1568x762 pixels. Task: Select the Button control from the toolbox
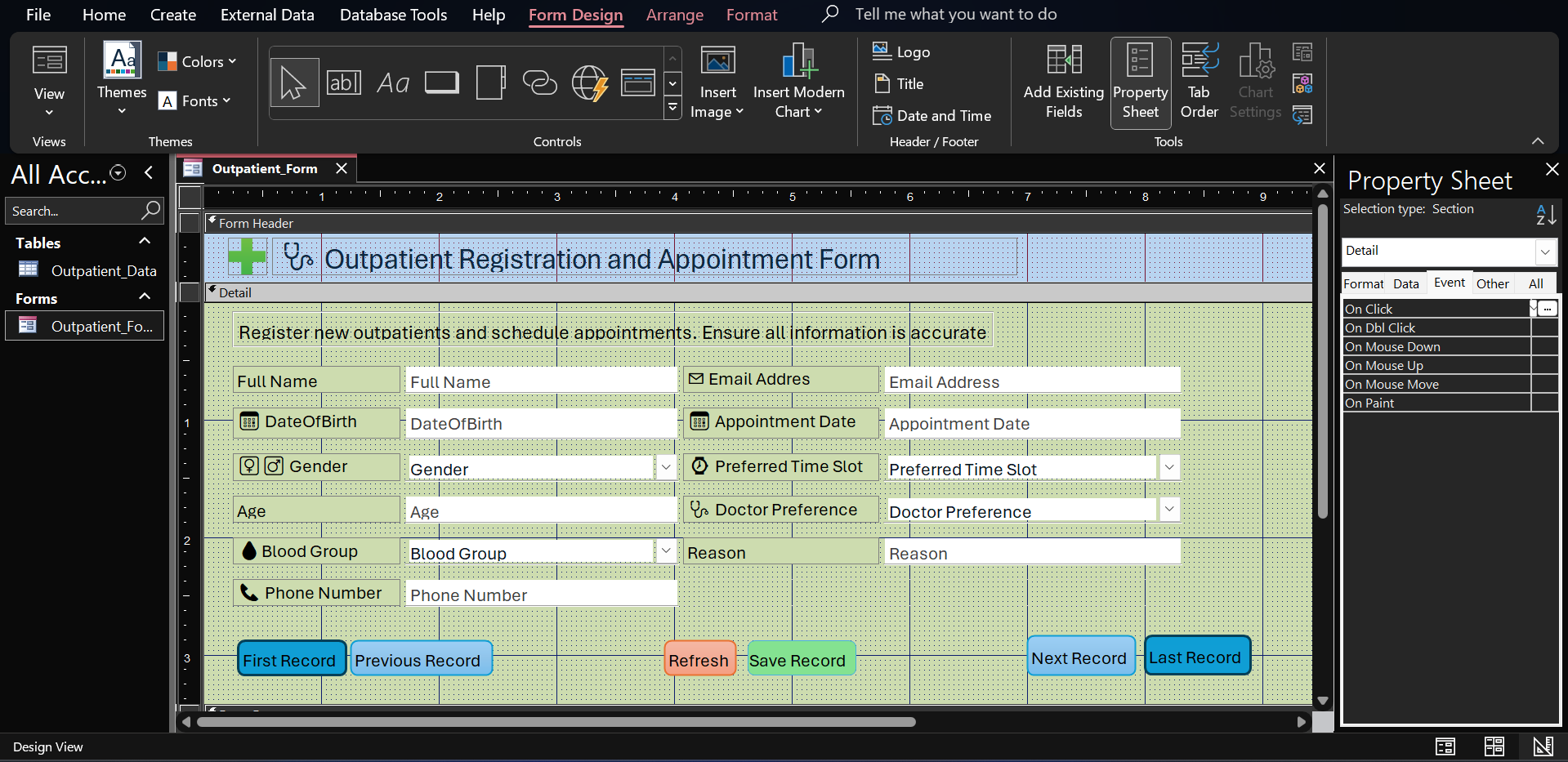441,82
